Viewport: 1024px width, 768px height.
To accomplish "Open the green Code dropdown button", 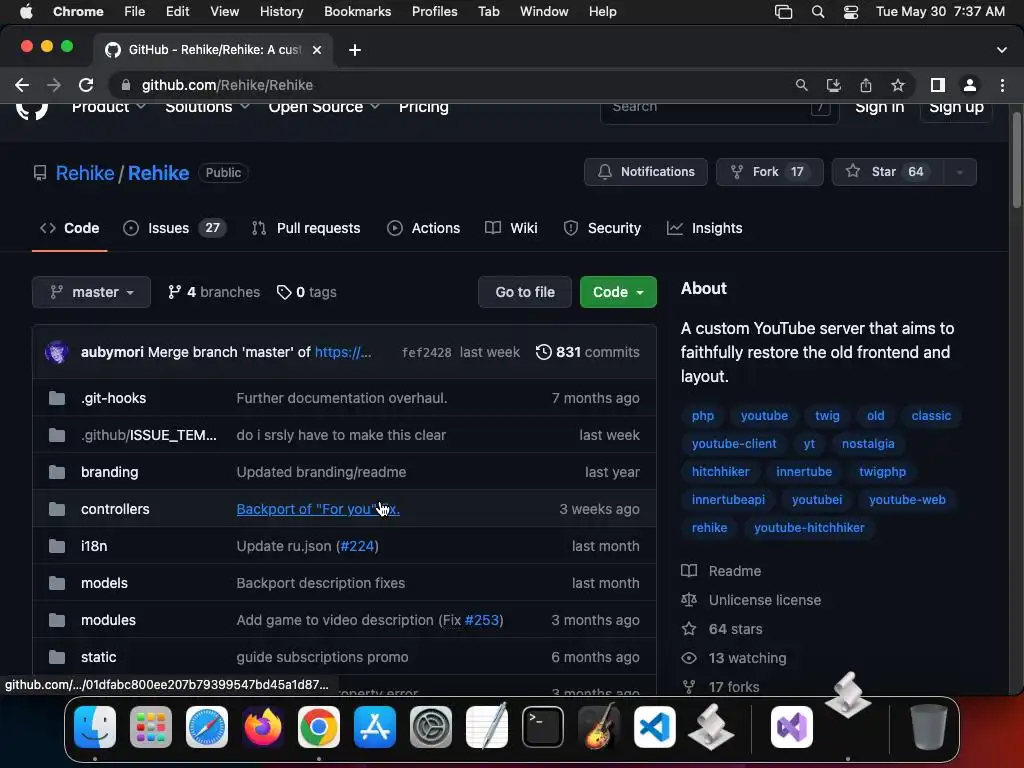I will coord(618,292).
